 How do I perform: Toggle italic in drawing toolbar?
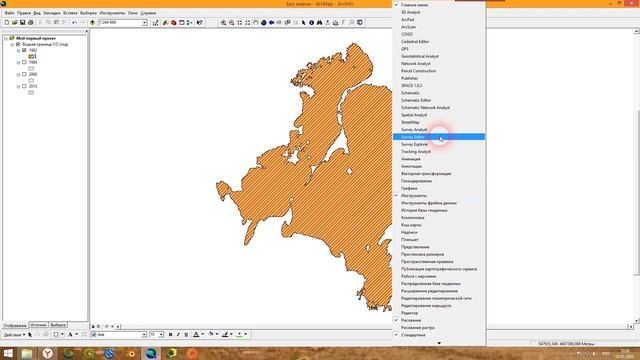tap(178, 334)
